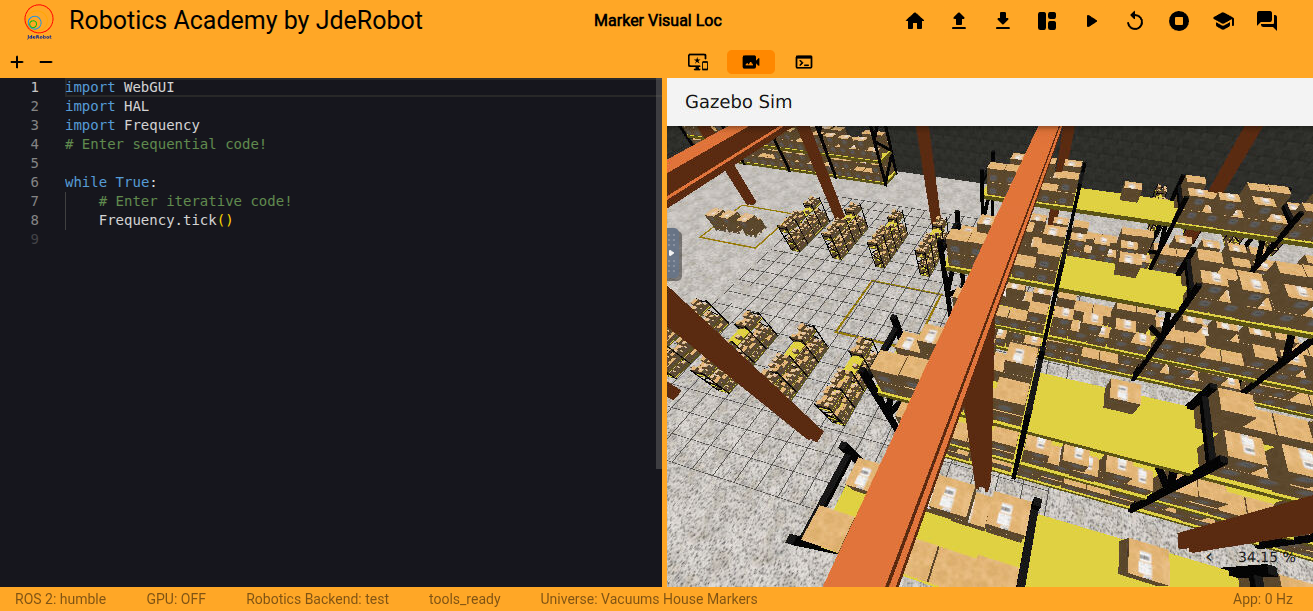Increase editor font size with plus button
Screen dimensions: 1313x611
point(17,62)
